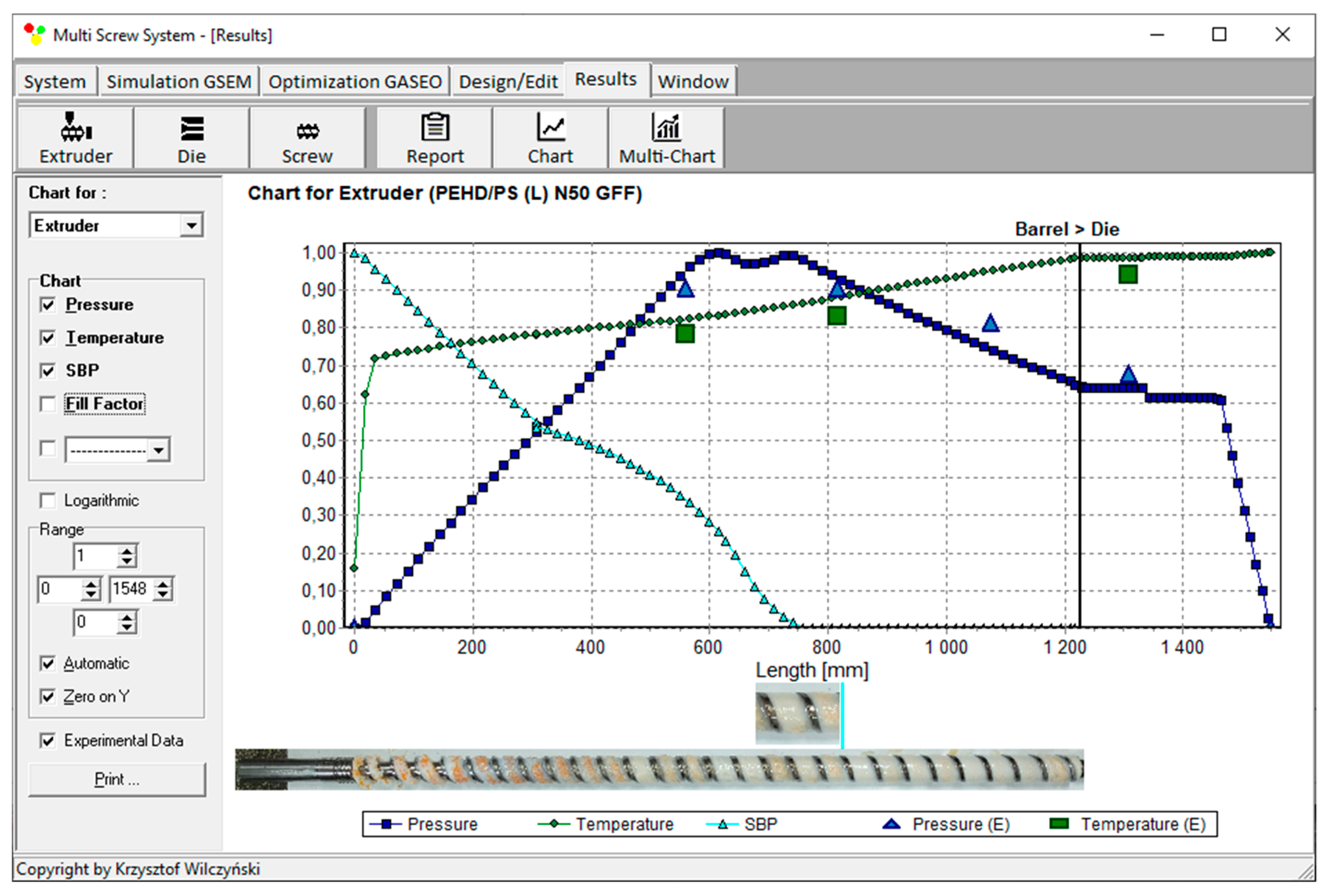Switch to the Simulation GSEM tab
Viewport: 1327px width, 896px height.
tap(179, 82)
